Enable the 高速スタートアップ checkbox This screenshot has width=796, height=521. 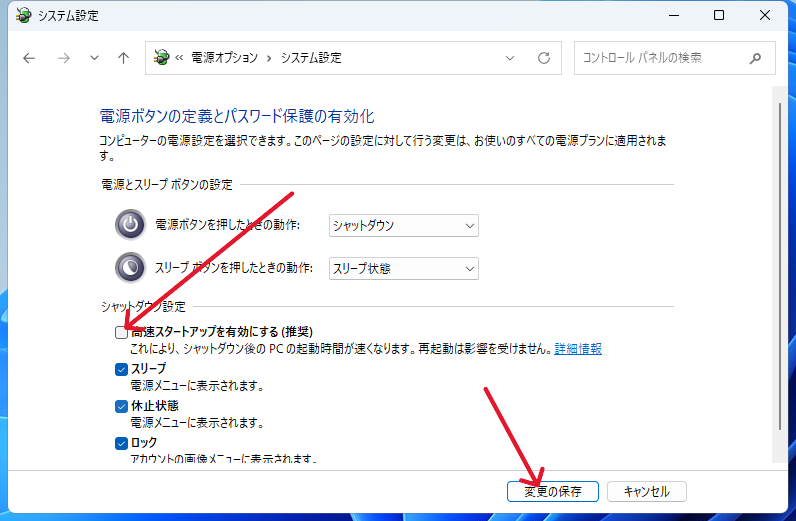(x=121, y=332)
